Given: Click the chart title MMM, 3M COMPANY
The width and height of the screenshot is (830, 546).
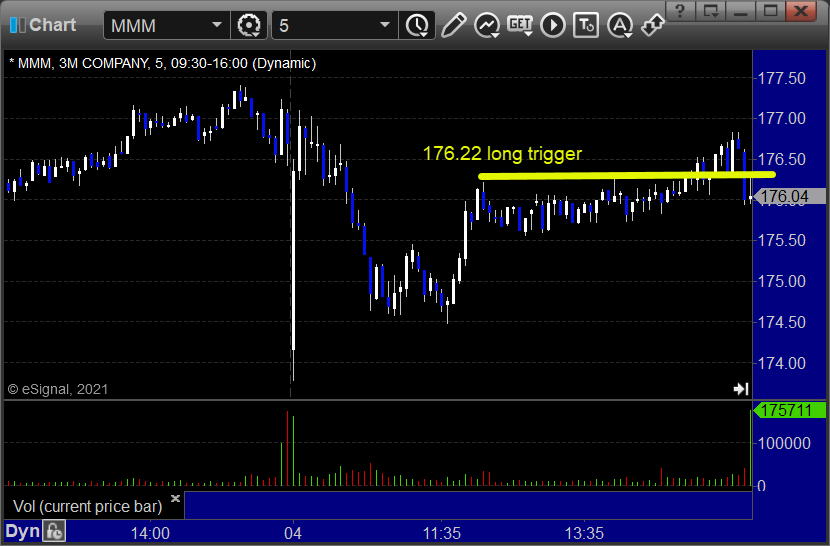Looking at the screenshot, I should (x=162, y=63).
